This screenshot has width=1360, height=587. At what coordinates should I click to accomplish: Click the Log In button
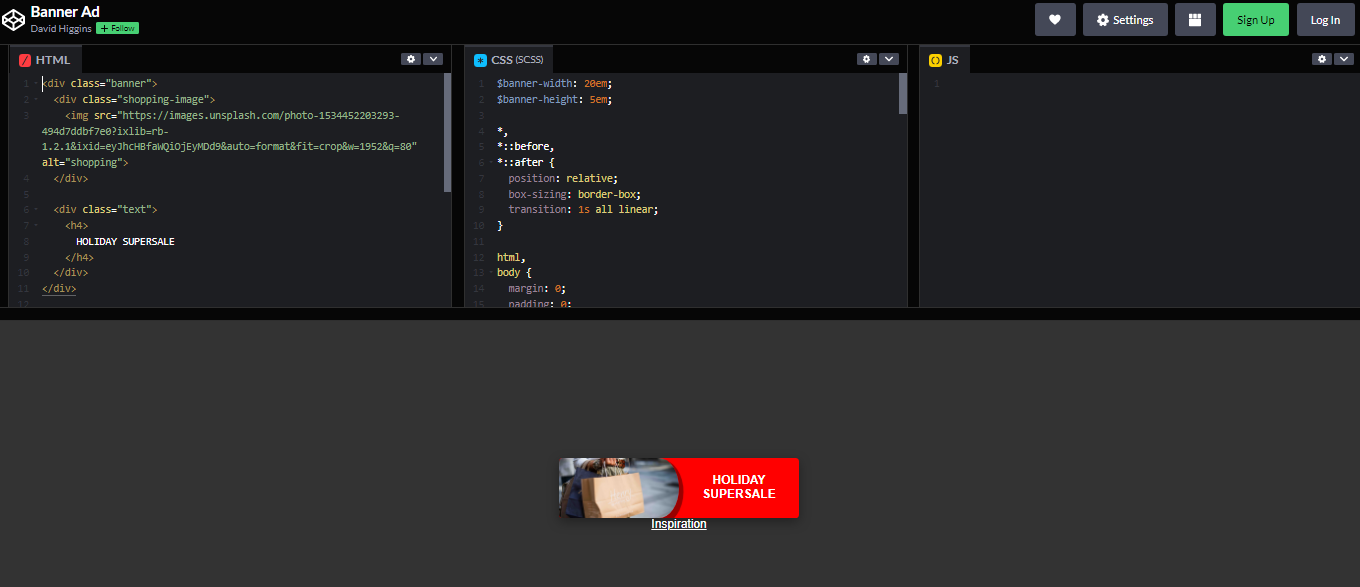pyautogui.click(x=1325, y=18)
